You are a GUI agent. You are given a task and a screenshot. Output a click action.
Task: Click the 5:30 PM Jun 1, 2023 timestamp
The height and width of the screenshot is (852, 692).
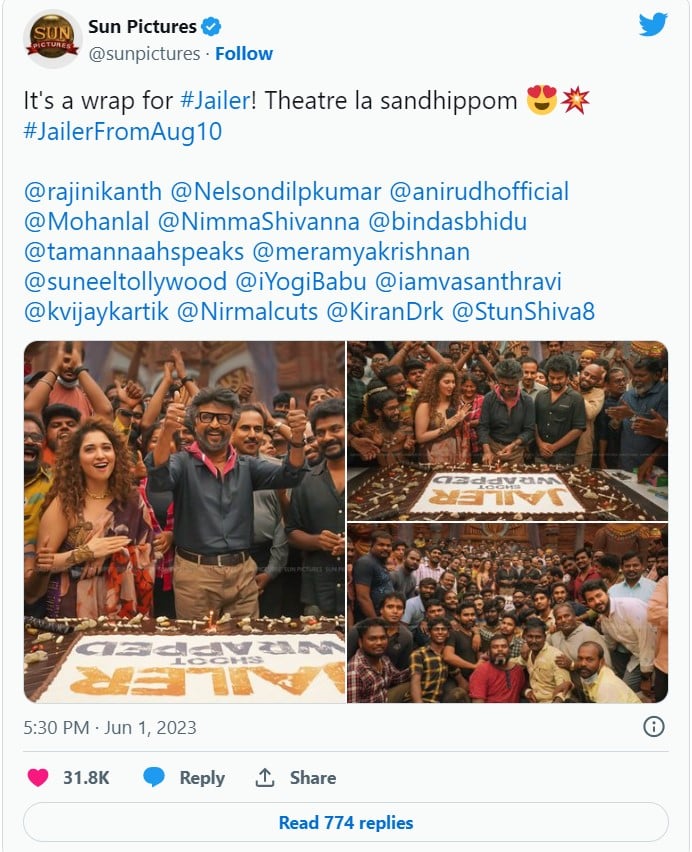point(110,727)
